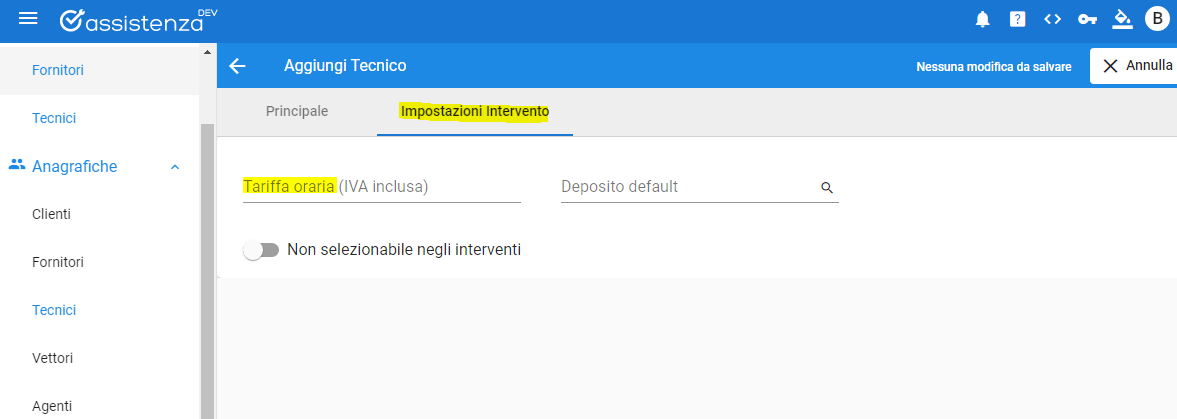Click the notifications bell icon
Viewport: 1177px width, 419px height.
tap(983, 20)
